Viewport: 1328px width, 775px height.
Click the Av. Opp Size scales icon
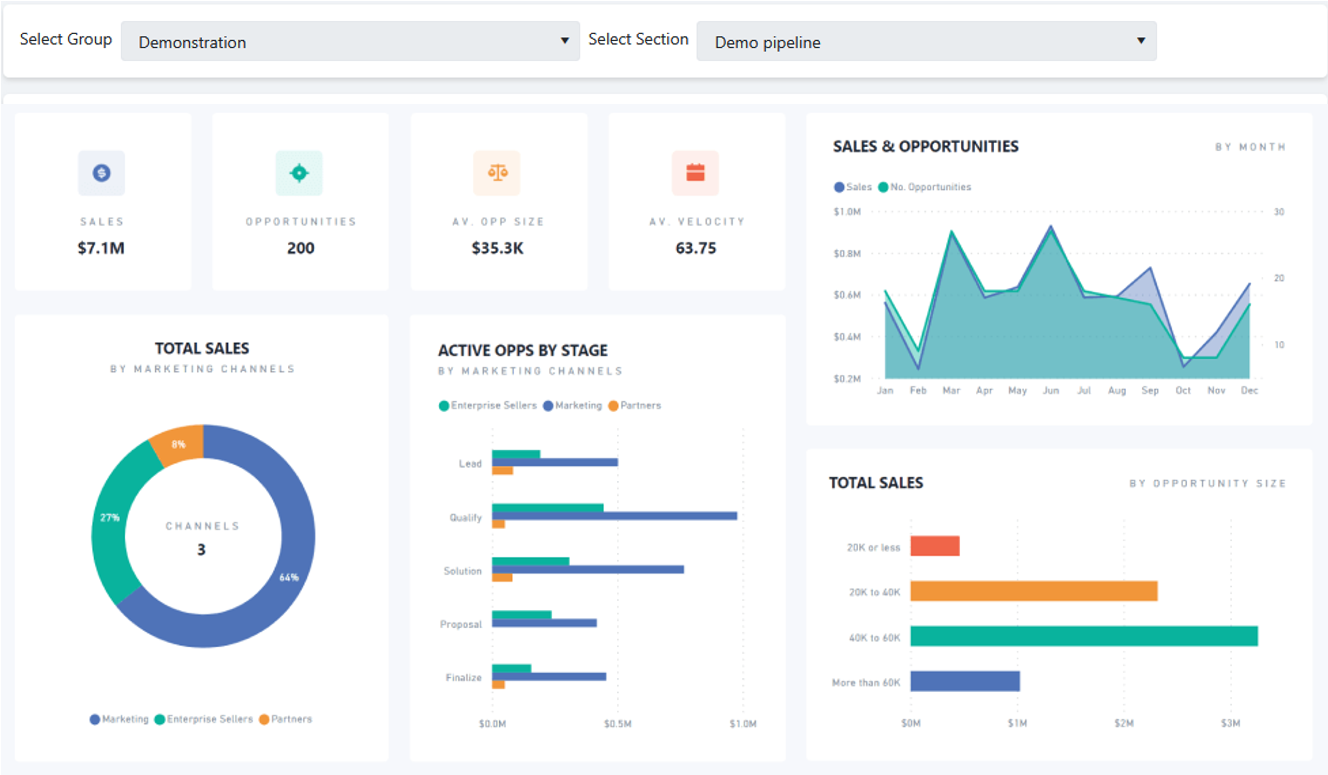pyautogui.click(x=497, y=173)
